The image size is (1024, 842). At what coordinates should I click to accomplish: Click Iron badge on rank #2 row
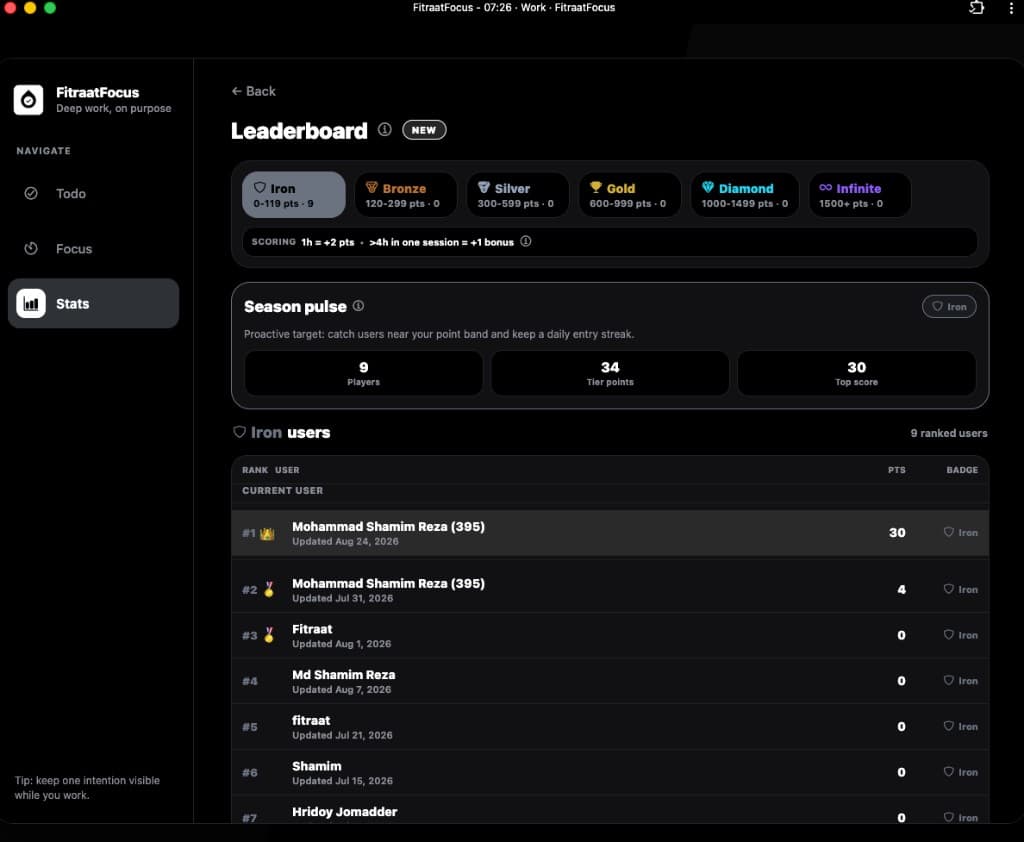(x=961, y=589)
